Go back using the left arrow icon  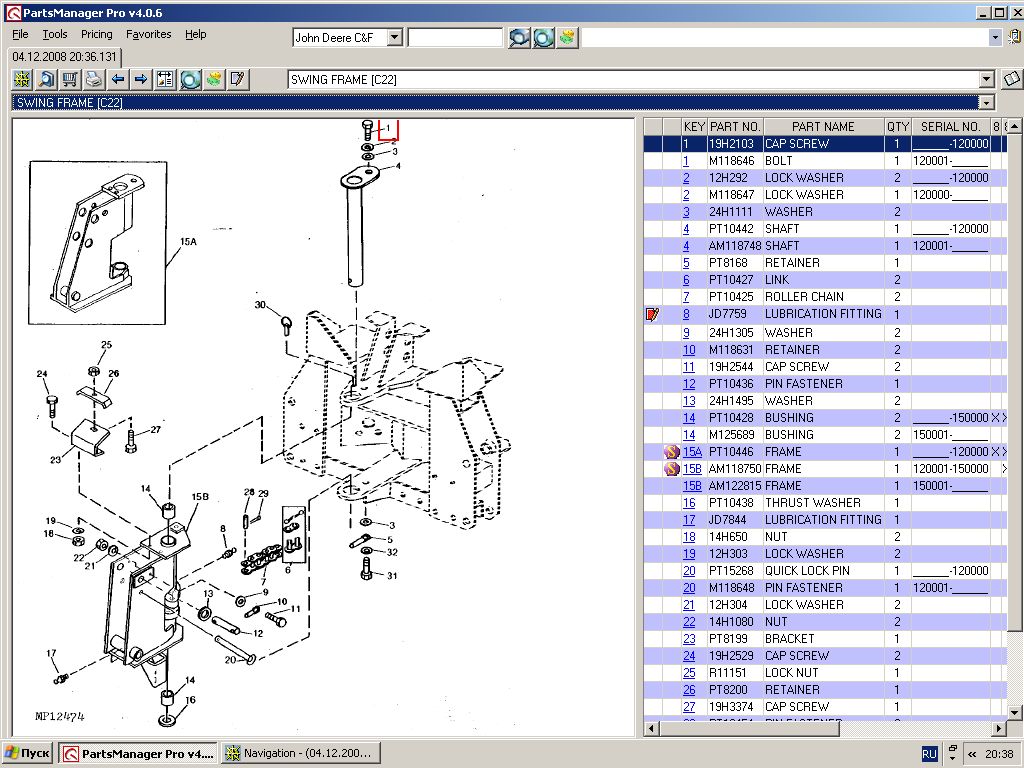(x=117, y=79)
